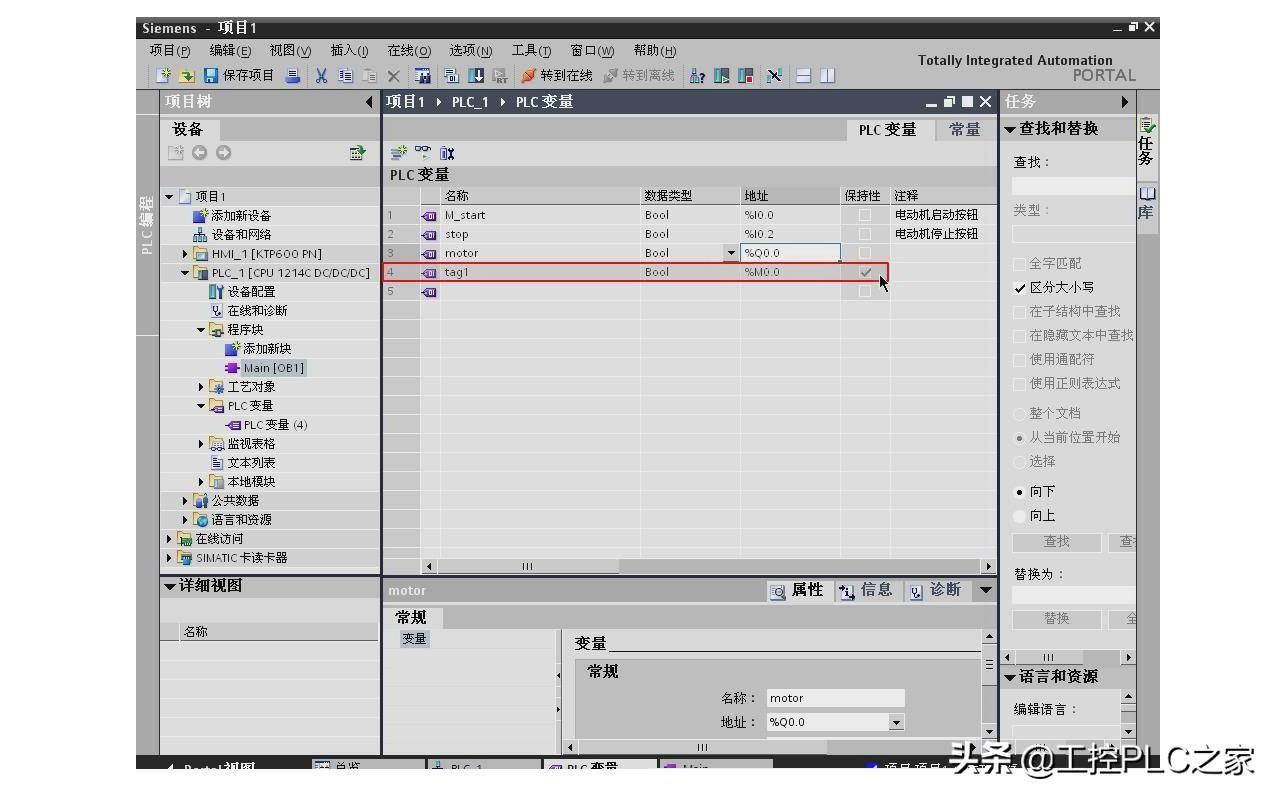The height and width of the screenshot is (800, 1280).
Task: Click the split editor horizontally icon
Action: (803, 76)
